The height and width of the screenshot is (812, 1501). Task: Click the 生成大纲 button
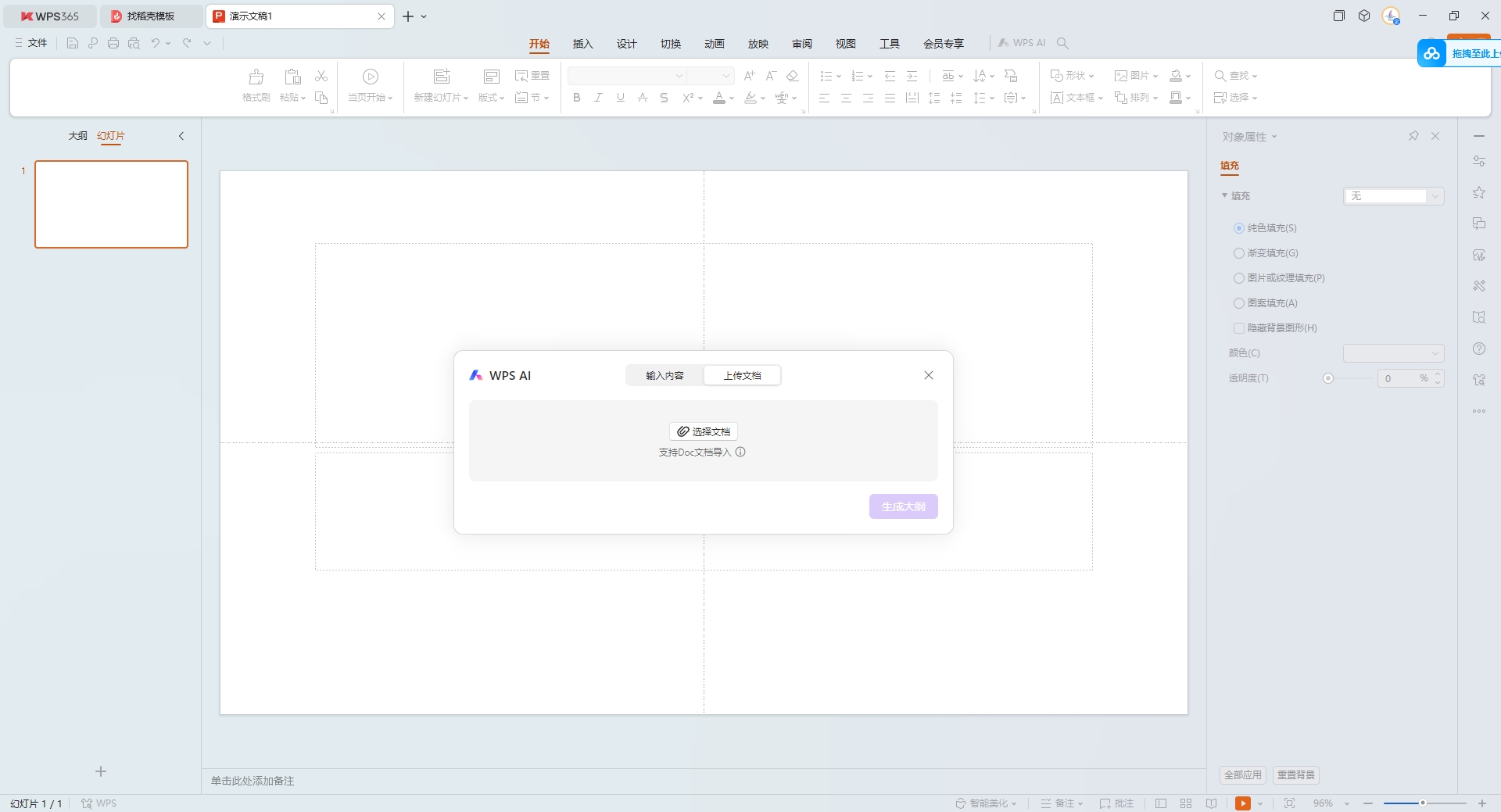904,506
